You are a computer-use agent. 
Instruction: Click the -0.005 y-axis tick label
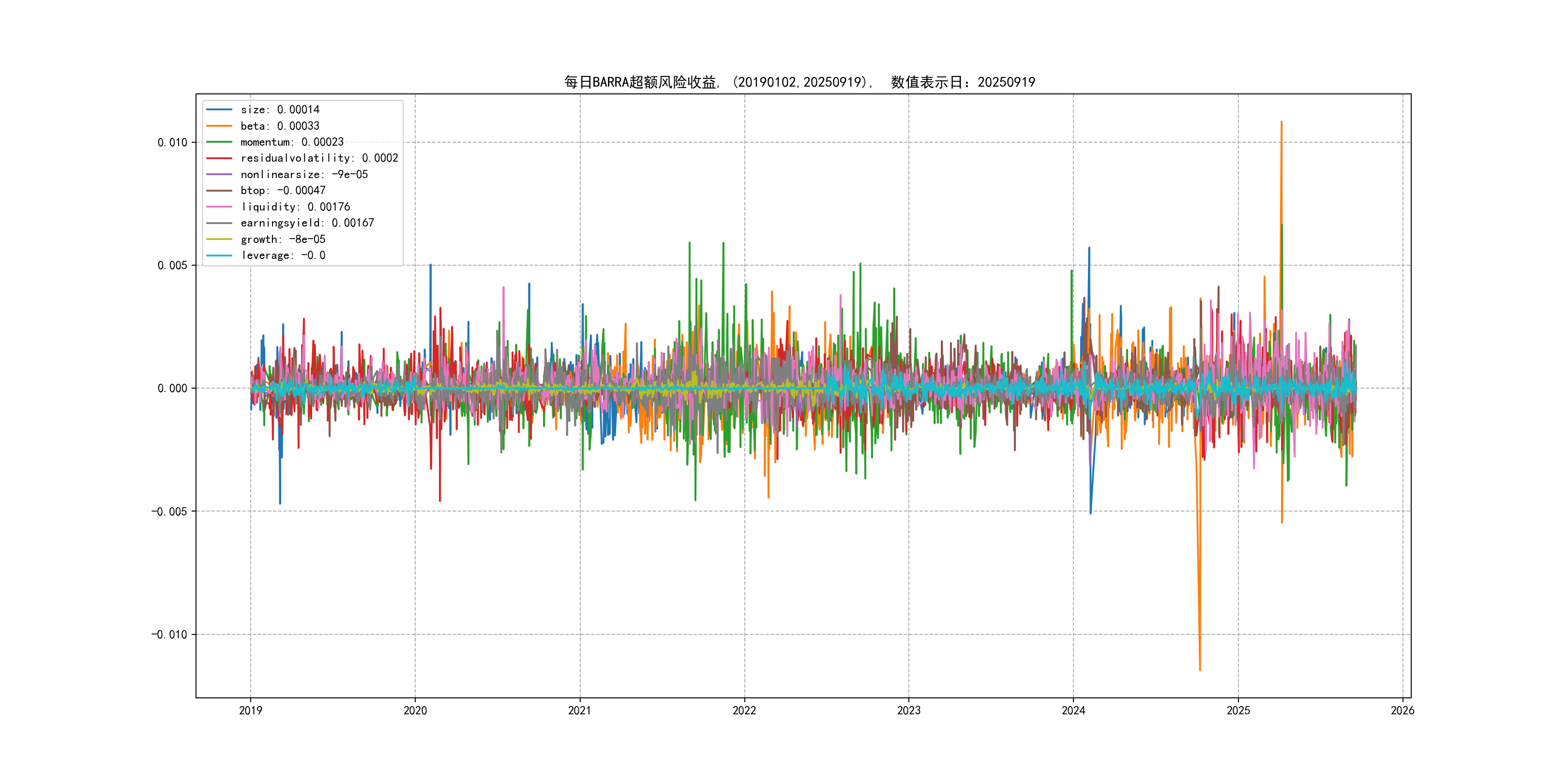(169, 512)
